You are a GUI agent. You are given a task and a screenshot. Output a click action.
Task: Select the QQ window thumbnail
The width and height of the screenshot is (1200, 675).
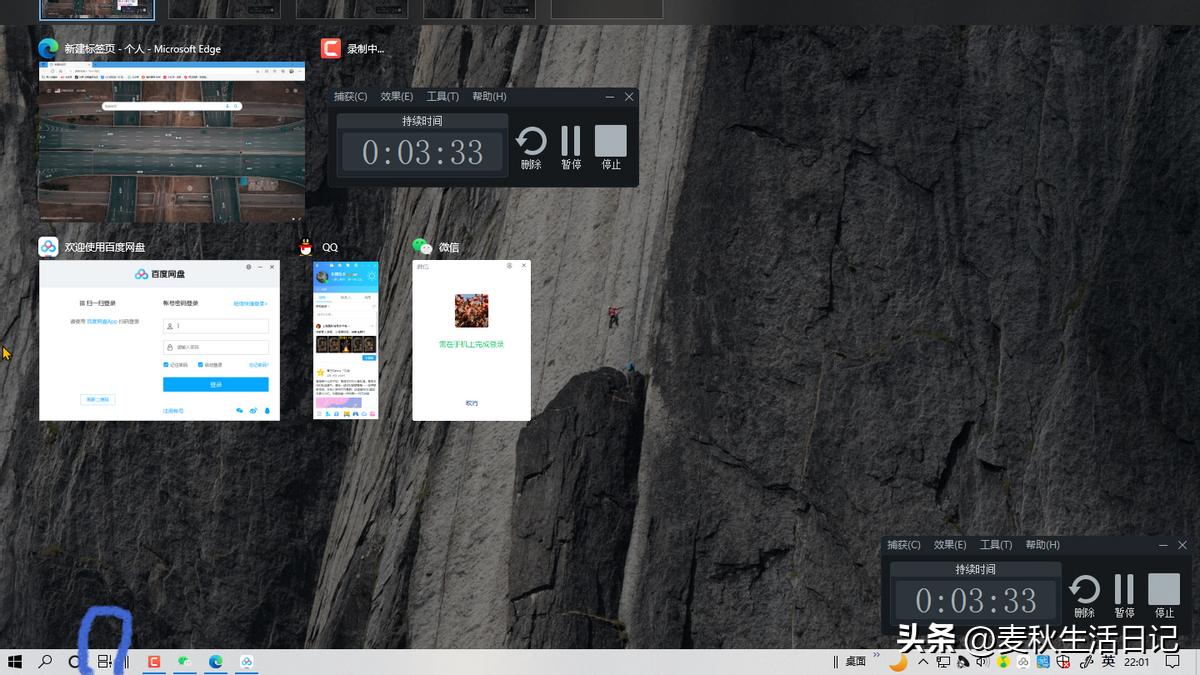(x=346, y=340)
